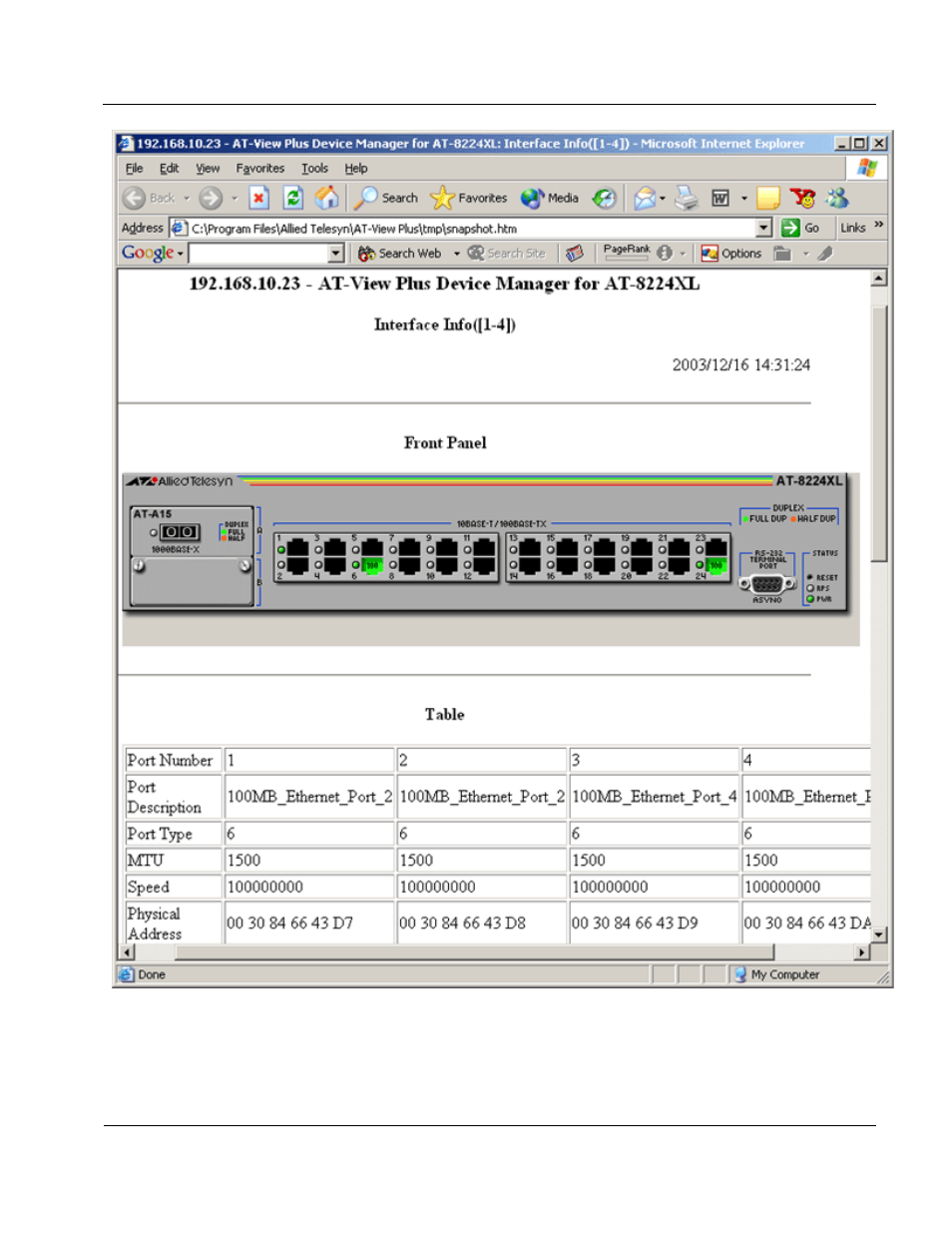Click physical address 00 30 84 66 43 D8
The width and height of the screenshot is (952, 1233).
462,924
